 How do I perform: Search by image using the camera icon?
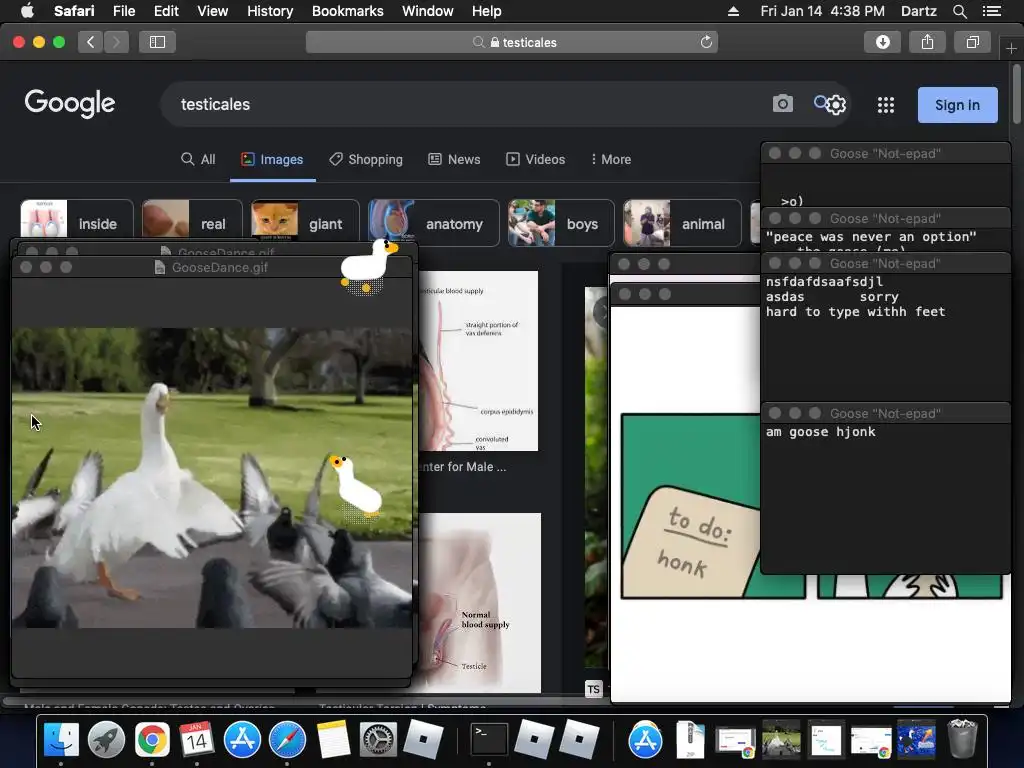(782, 104)
